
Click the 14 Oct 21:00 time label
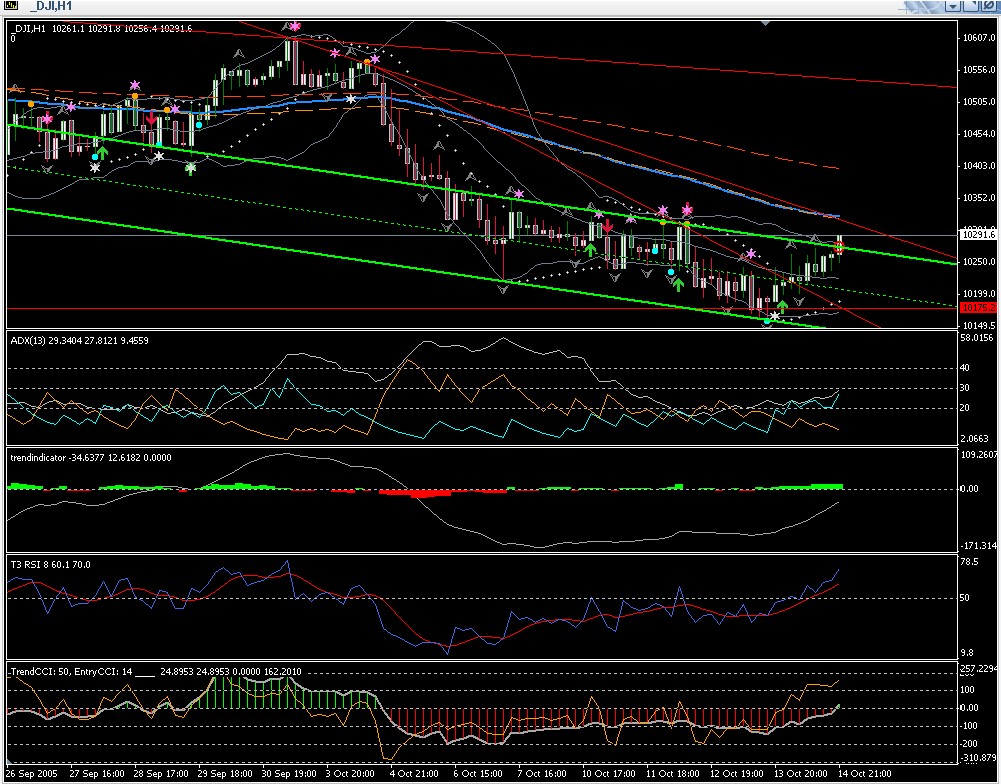pyautogui.click(x=864, y=774)
